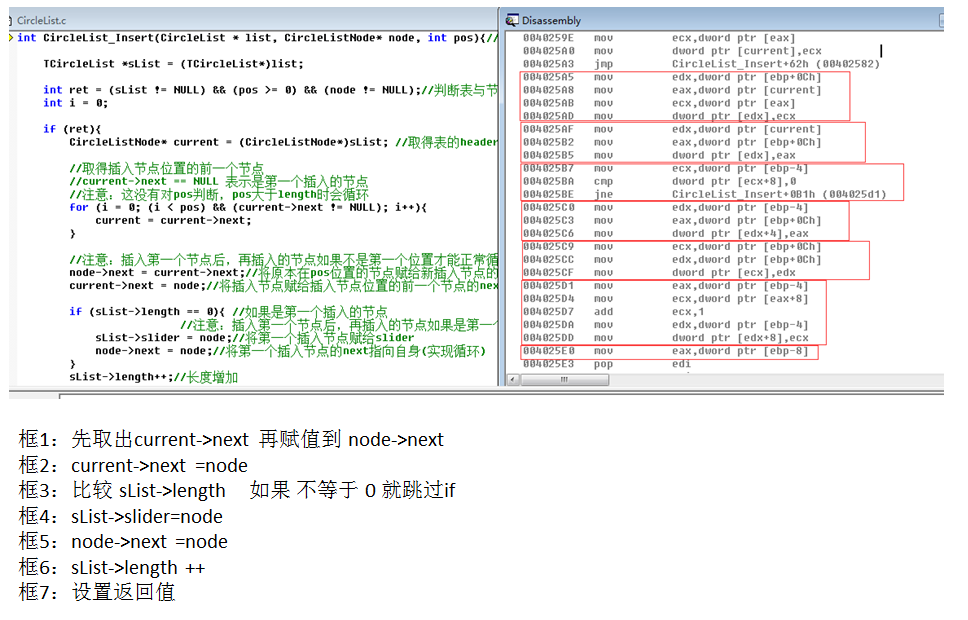Click the jmp operand 'CircleList_Insert+62h (00402582)'
968x620 pixels.
point(775,64)
